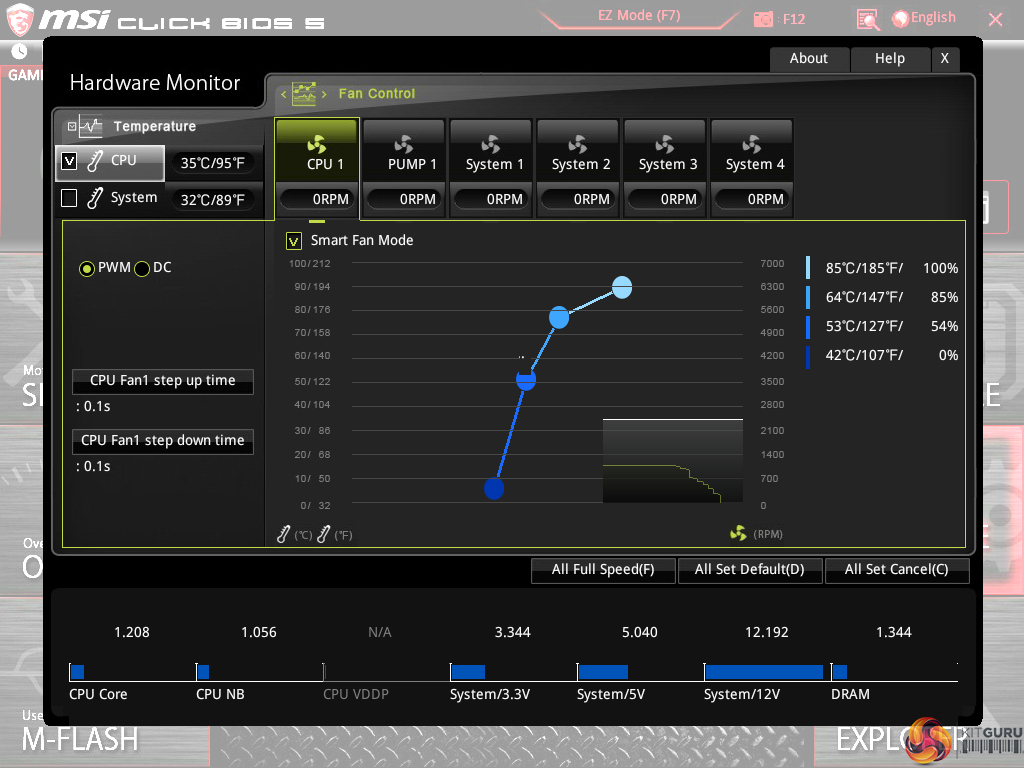
Task: Click the CPU 1 fan icon
Action: pos(317,144)
